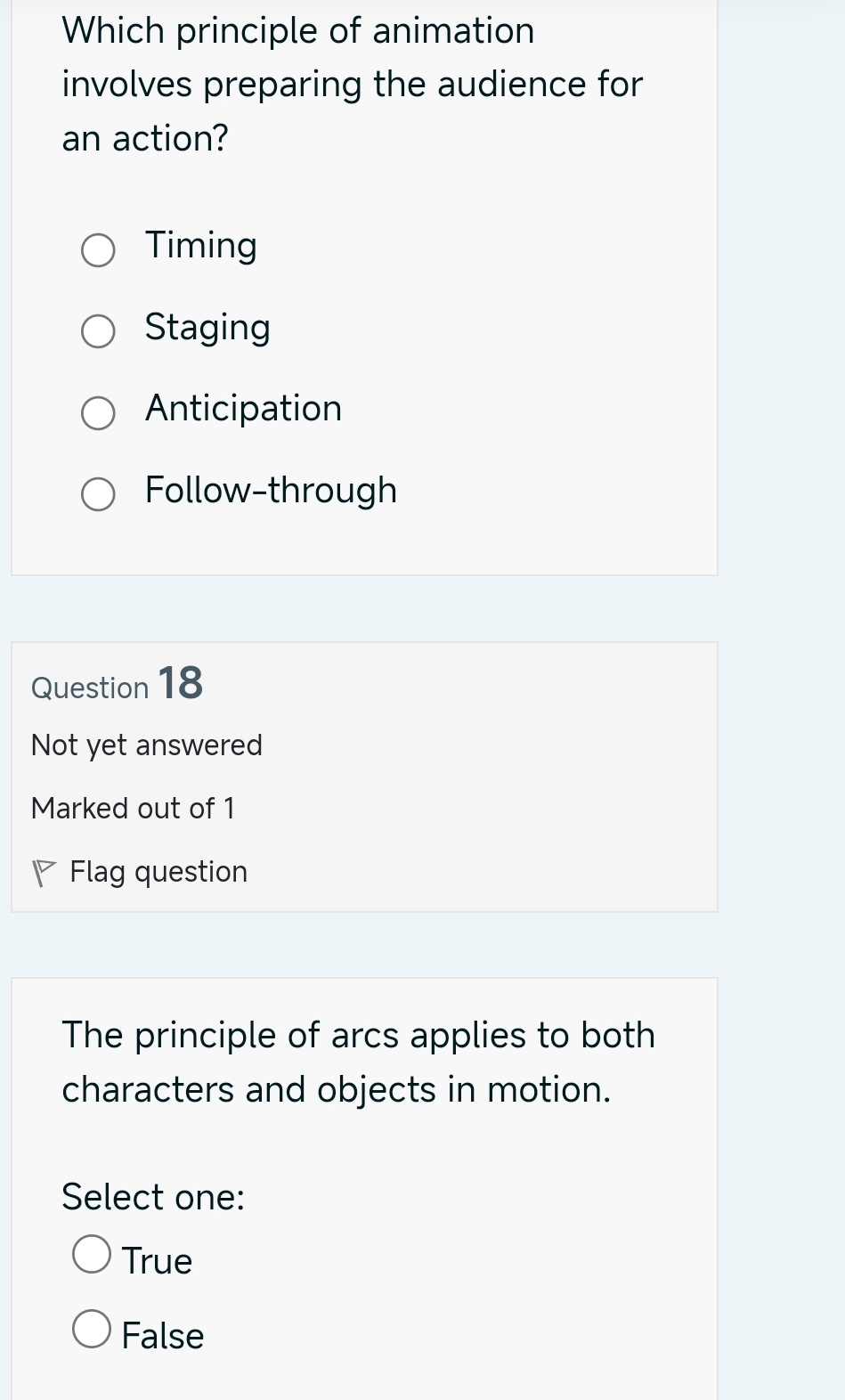Image resolution: width=845 pixels, height=1400 pixels.
Task: Choose Anticipation as the answer
Action: (97, 413)
